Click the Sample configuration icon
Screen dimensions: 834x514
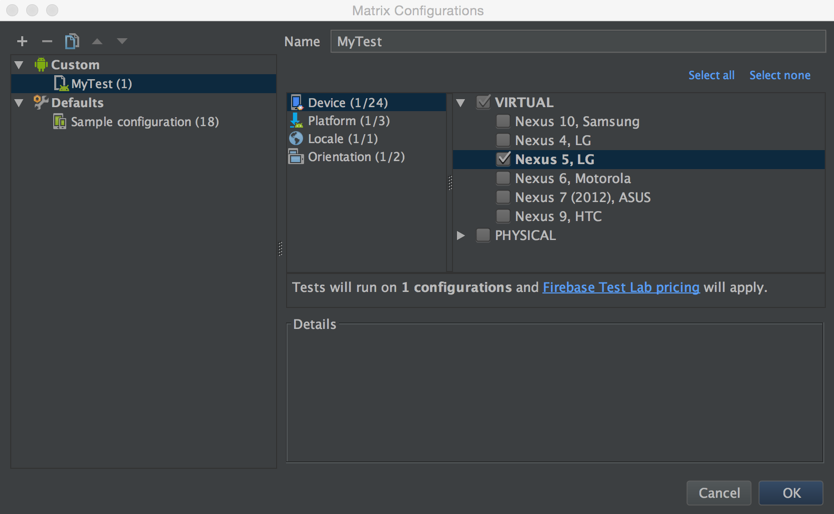click(60, 121)
